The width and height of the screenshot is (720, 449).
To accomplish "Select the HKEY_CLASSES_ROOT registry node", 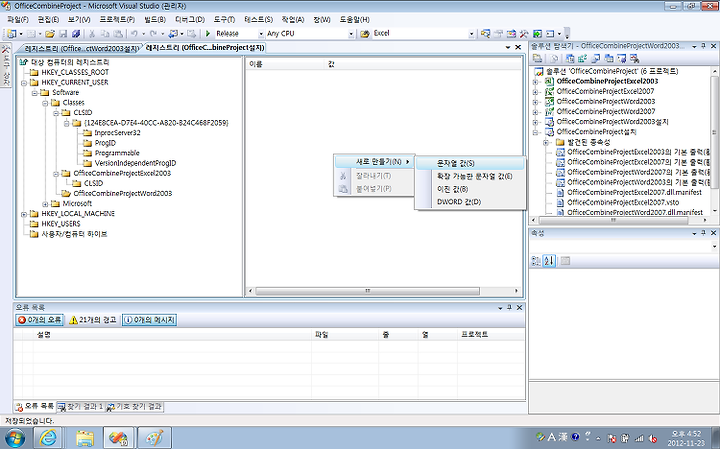I will coord(75,72).
